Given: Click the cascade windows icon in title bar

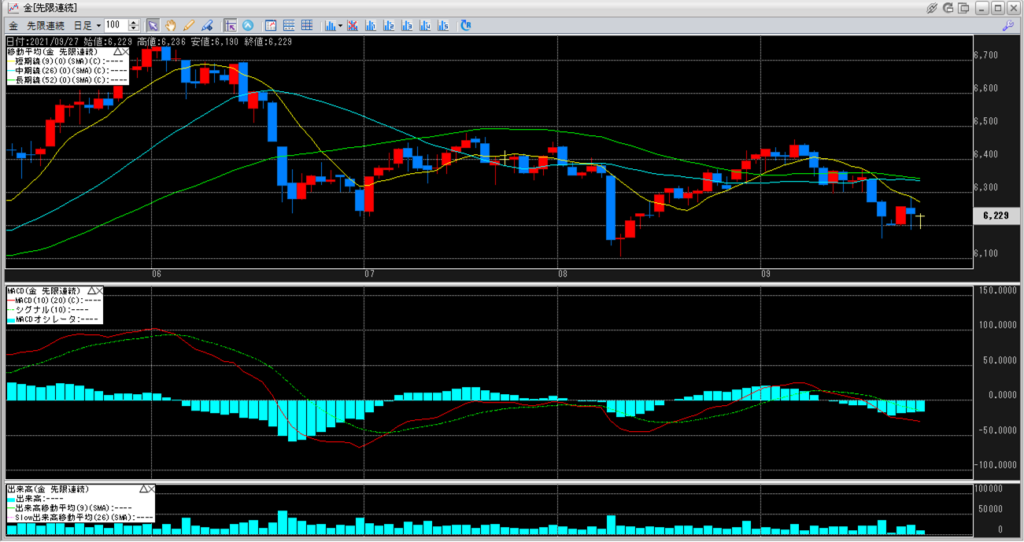Looking at the screenshot, I should [963, 8].
